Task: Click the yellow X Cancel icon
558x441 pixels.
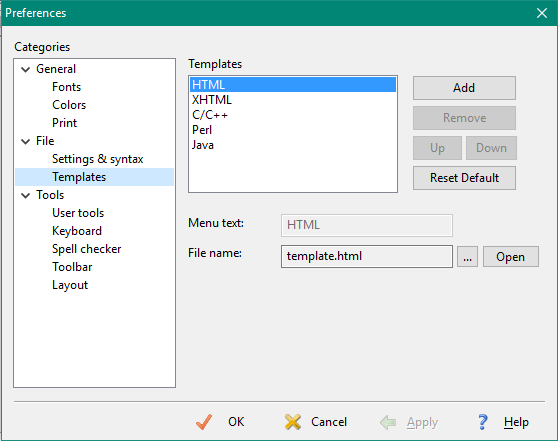Action: click(293, 422)
